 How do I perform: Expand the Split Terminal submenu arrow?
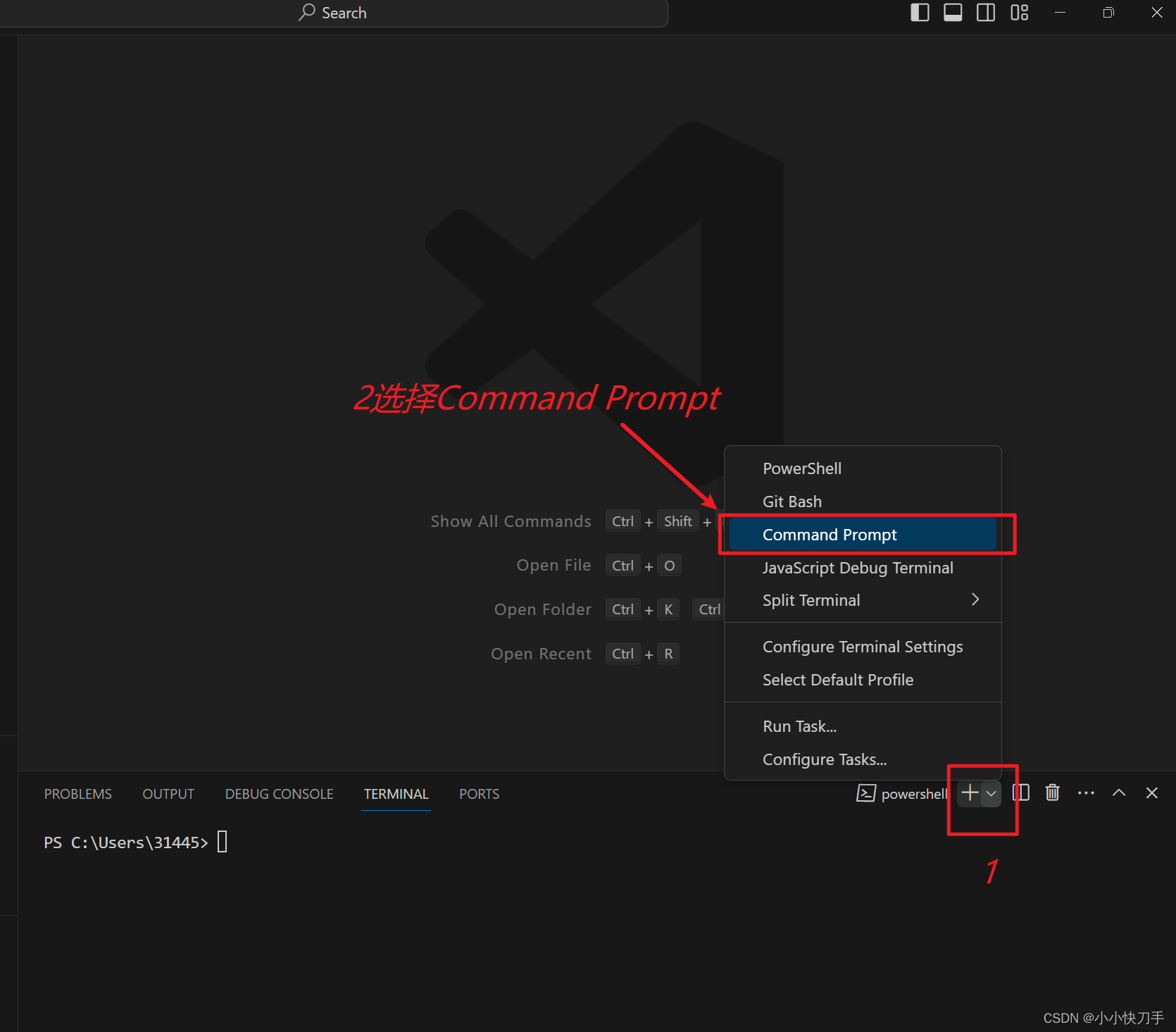pyautogui.click(x=975, y=599)
